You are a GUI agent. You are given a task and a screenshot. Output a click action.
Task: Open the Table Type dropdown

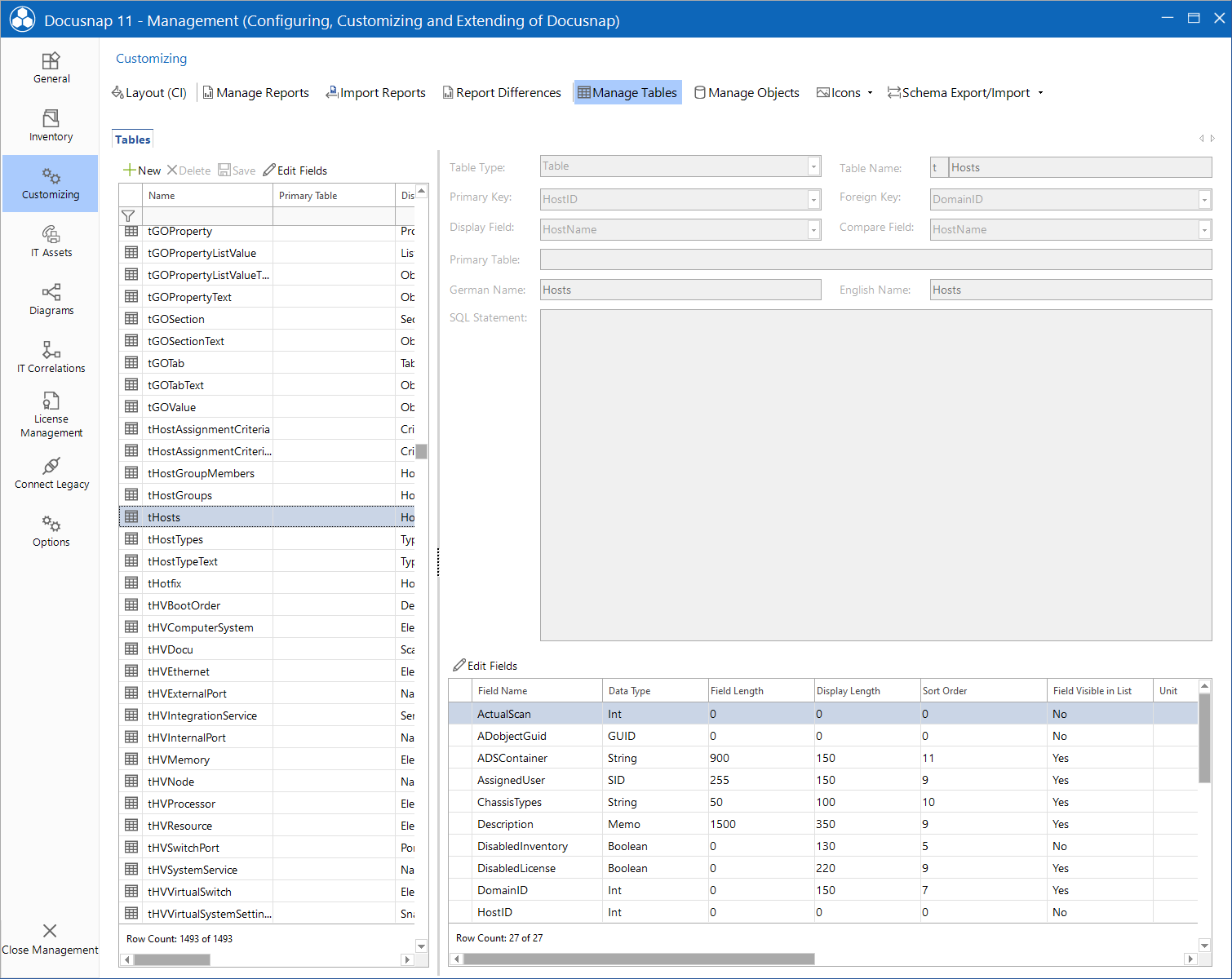(x=813, y=166)
